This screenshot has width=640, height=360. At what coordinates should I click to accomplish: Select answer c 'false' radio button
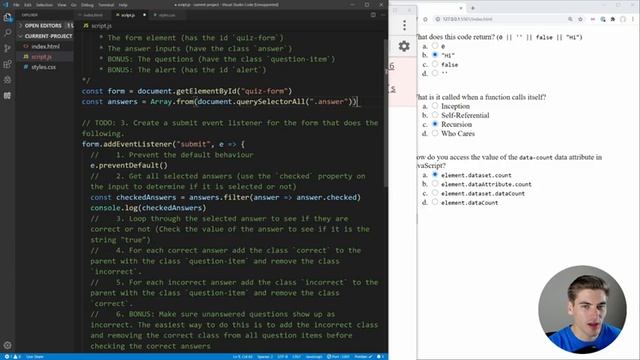tap(435, 64)
